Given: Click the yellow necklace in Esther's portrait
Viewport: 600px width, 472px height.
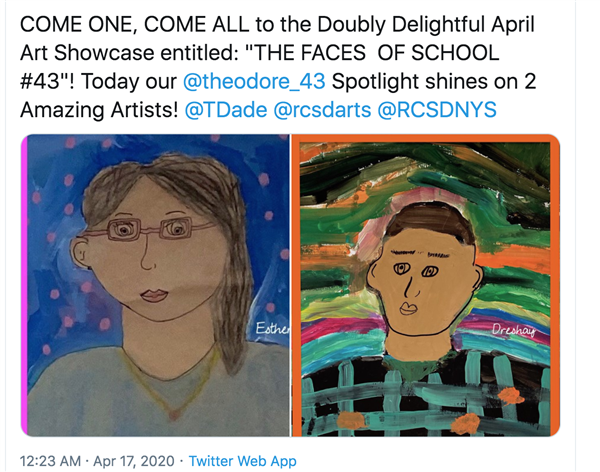Looking at the screenshot, I should 172,383.
